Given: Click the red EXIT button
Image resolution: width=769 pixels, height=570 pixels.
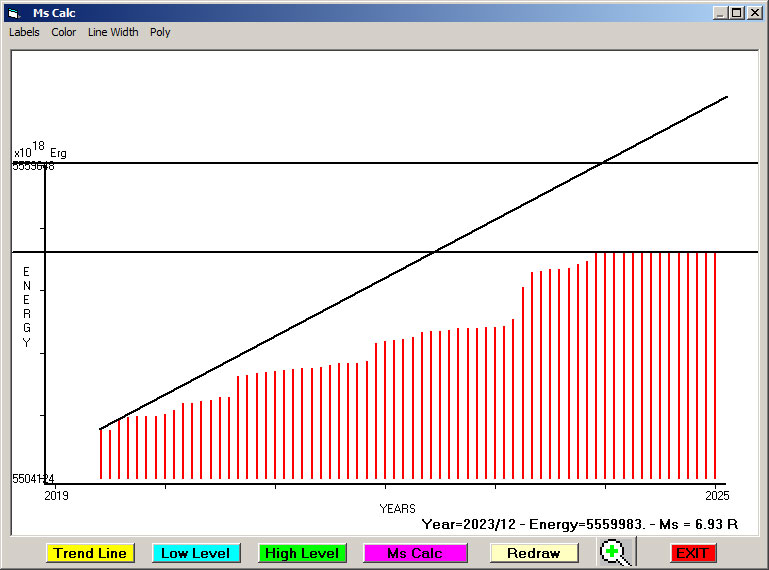Looking at the screenshot, I should pos(692,553).
